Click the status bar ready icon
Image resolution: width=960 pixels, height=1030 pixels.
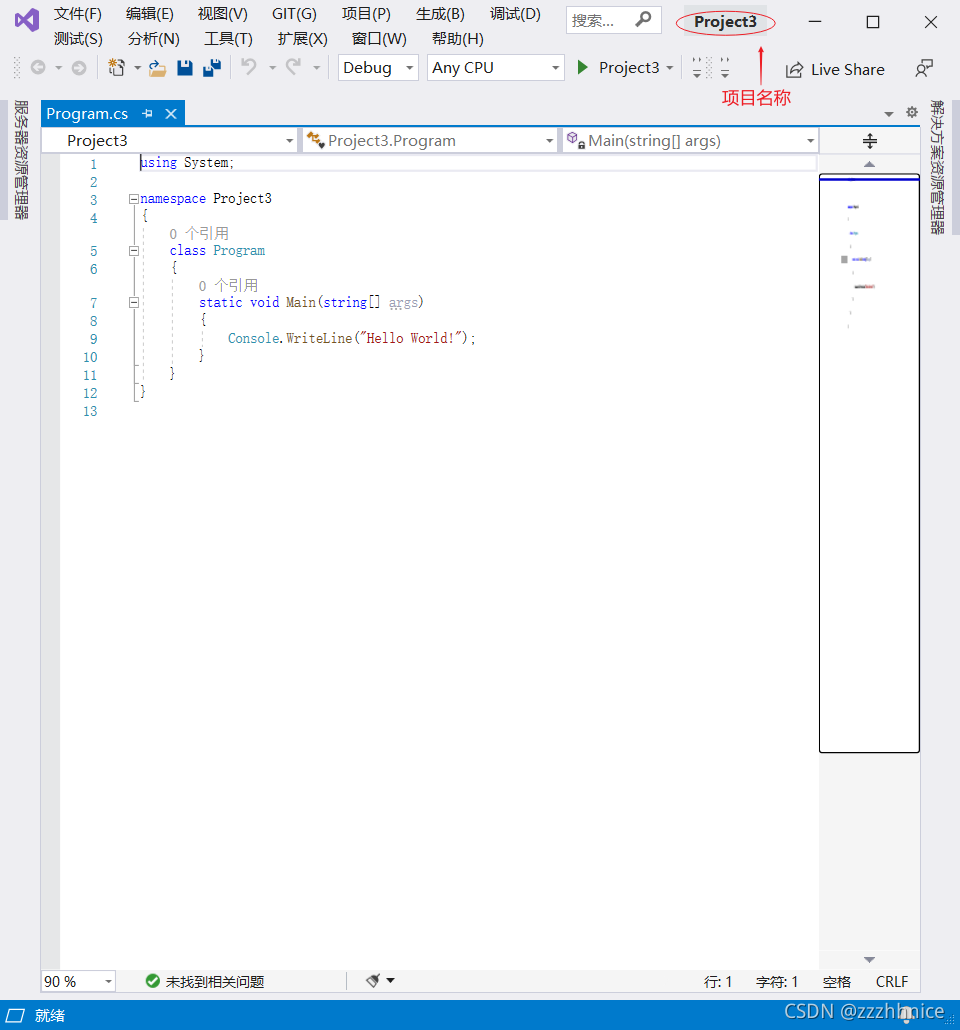pyautogui.click(x=15, y=1016)
